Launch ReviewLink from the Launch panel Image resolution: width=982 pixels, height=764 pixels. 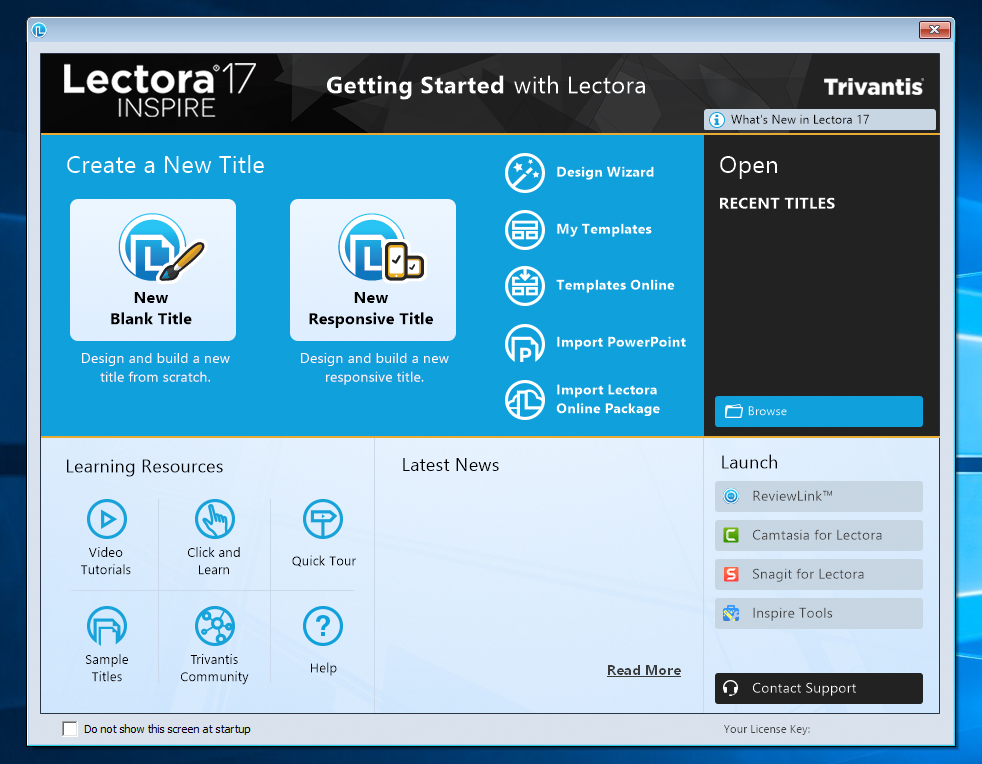pyautogui.click(x=818, y=496)
